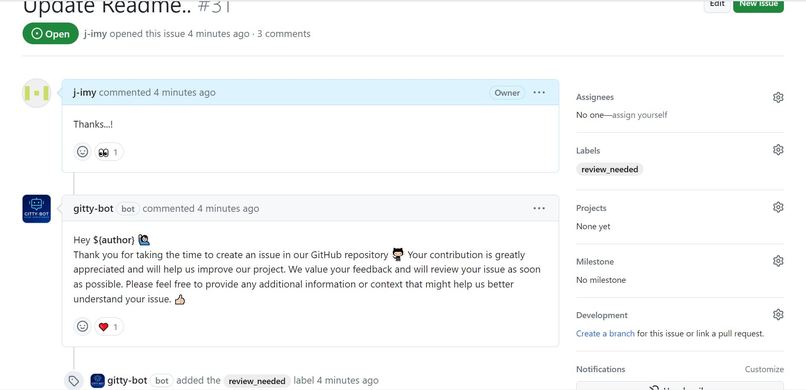Click the bot badge in label event

tap(162, 381)
